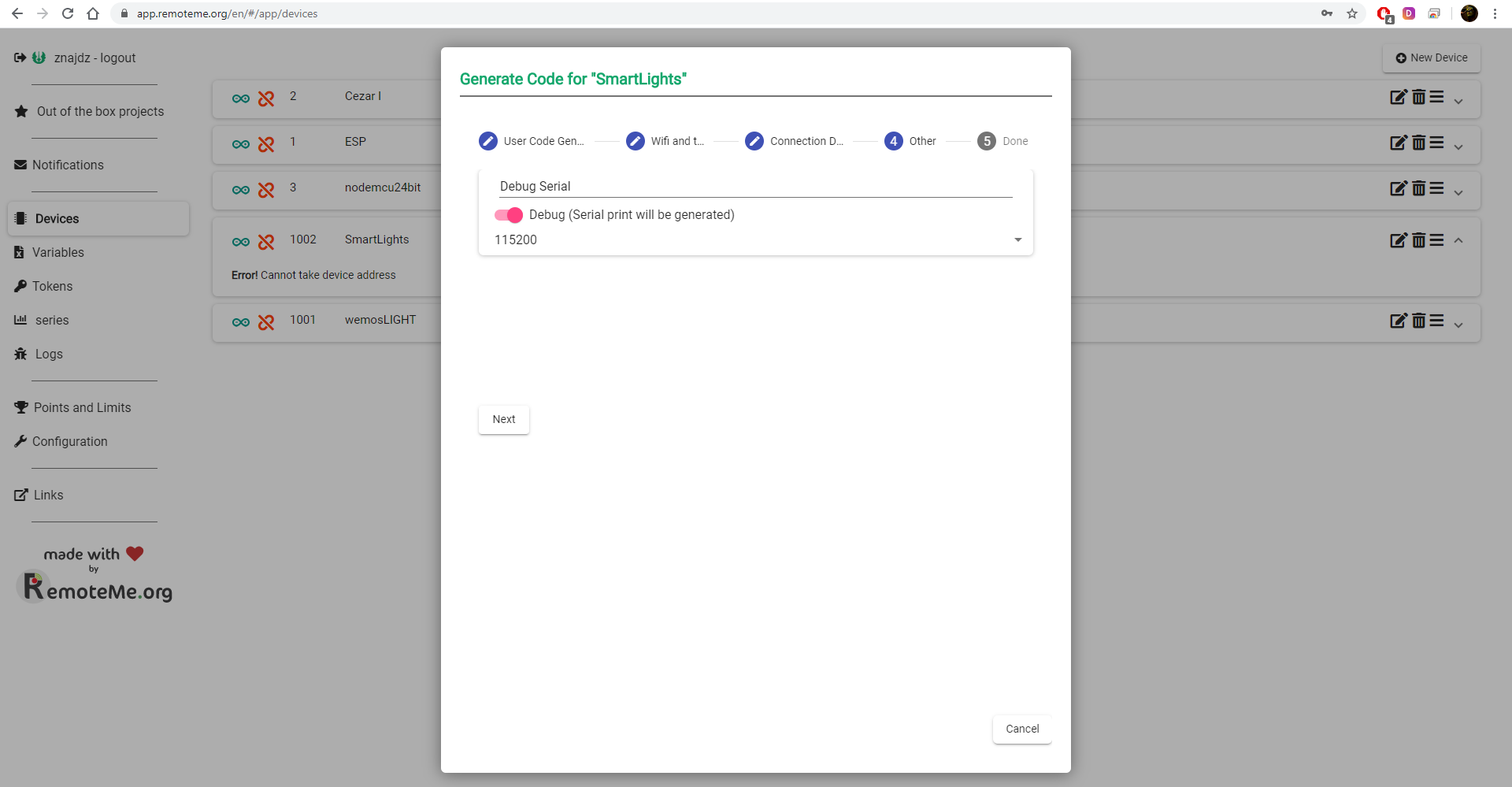Bookmark this page with star icon
The height and width of the screenshot is (787, 1512).
click(1352, 13)
